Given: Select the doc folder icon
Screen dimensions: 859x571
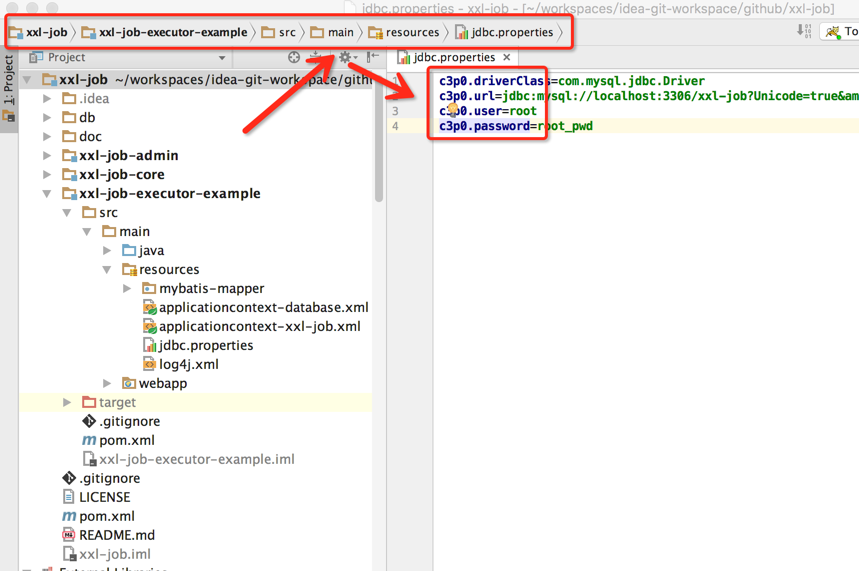Looking at the screenshot, I should click(69, 136).
